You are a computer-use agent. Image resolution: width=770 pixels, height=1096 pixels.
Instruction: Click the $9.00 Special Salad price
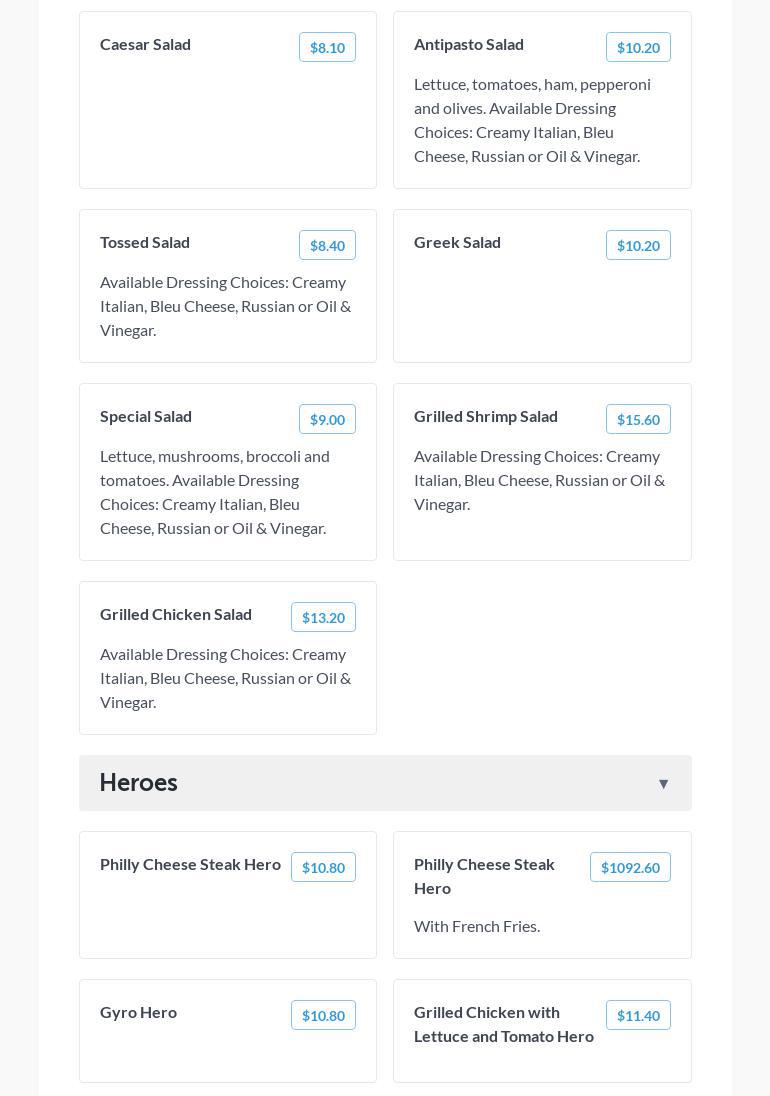pyautogui.click(x=327, y=419)
